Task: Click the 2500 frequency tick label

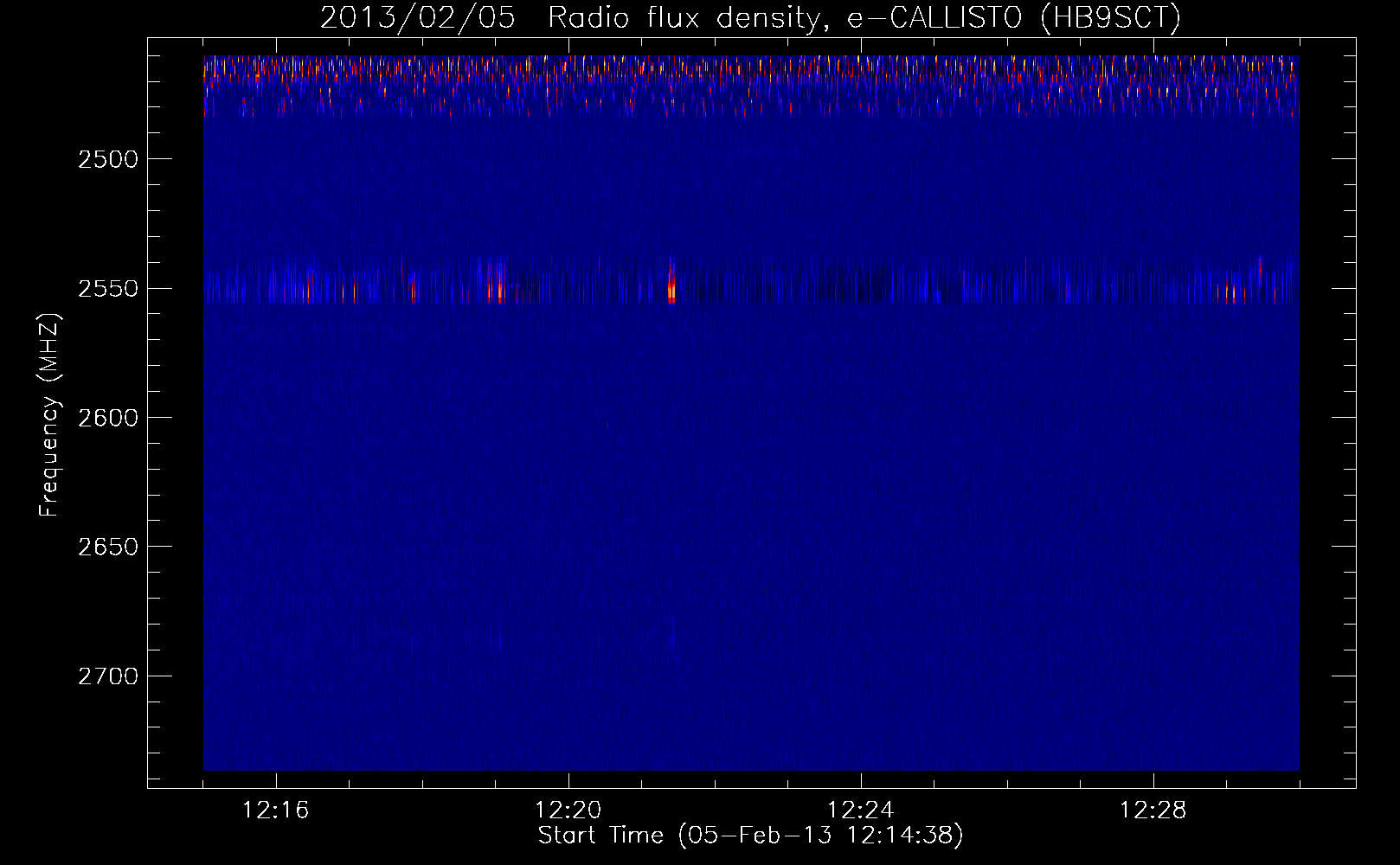Action: [x=109, y=159]
